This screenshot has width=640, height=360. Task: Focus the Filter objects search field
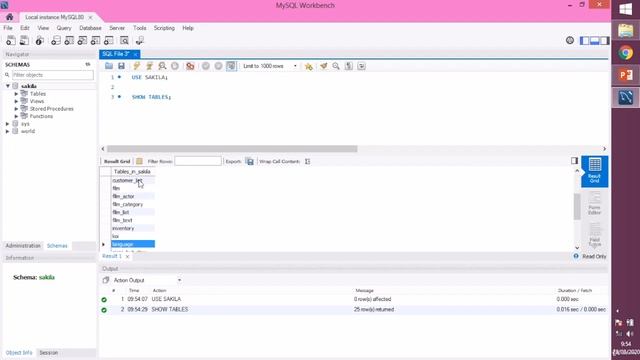[52, 75]
